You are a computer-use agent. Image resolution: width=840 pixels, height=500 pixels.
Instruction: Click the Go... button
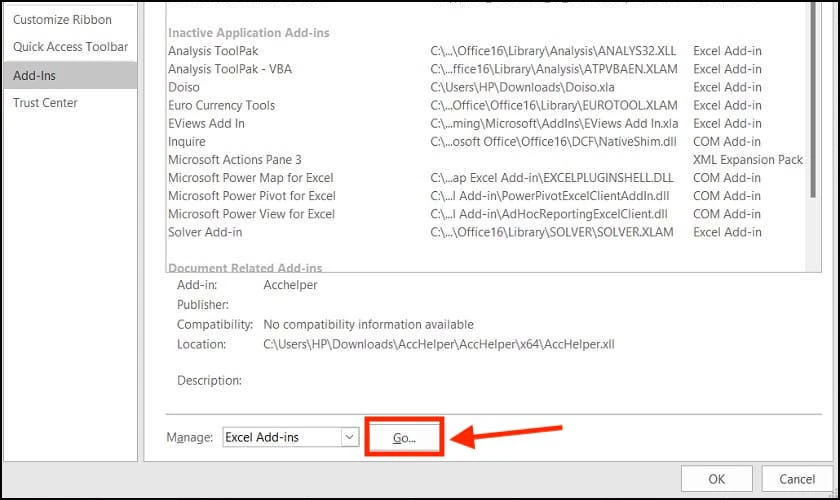click(x=404, y=437)
